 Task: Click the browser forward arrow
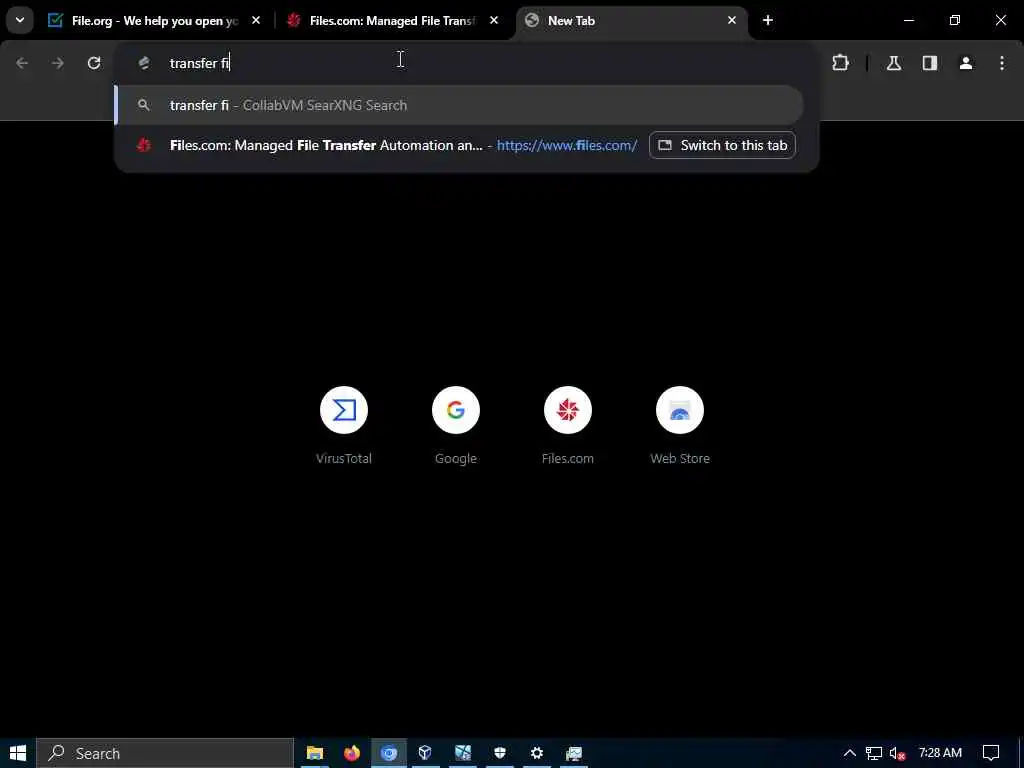click(58, 63)
